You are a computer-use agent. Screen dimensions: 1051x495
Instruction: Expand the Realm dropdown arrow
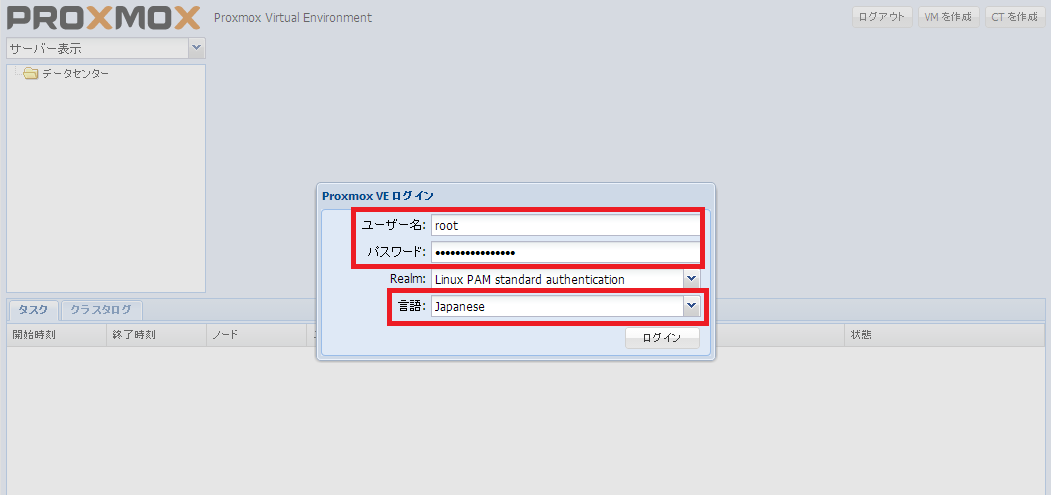691,279
